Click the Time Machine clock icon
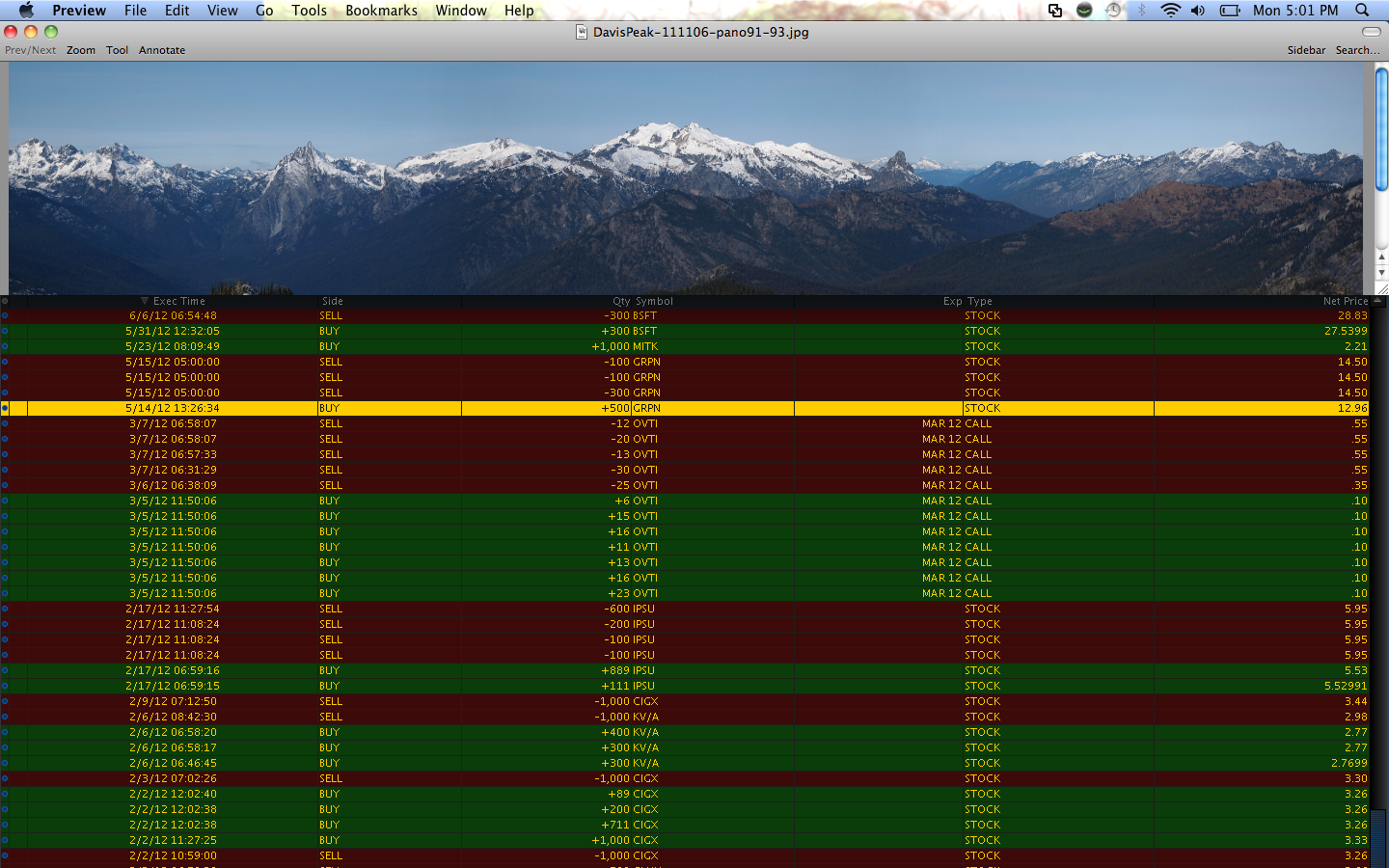The height and width of the screenshot is (868, 1389). [x=1113, y=11]
